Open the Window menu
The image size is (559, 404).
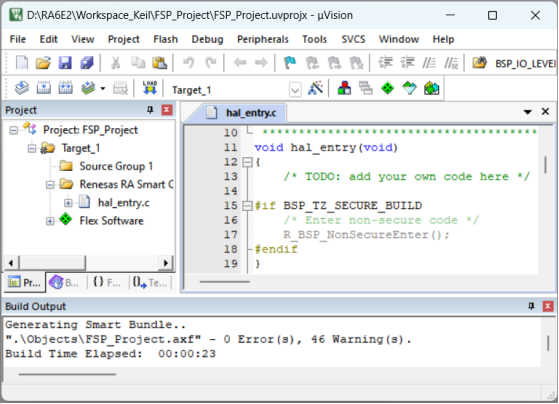click(x=399, y=39)
